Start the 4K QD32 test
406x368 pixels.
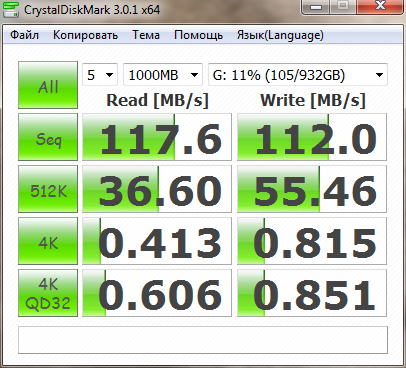click(x=48, y=293)
